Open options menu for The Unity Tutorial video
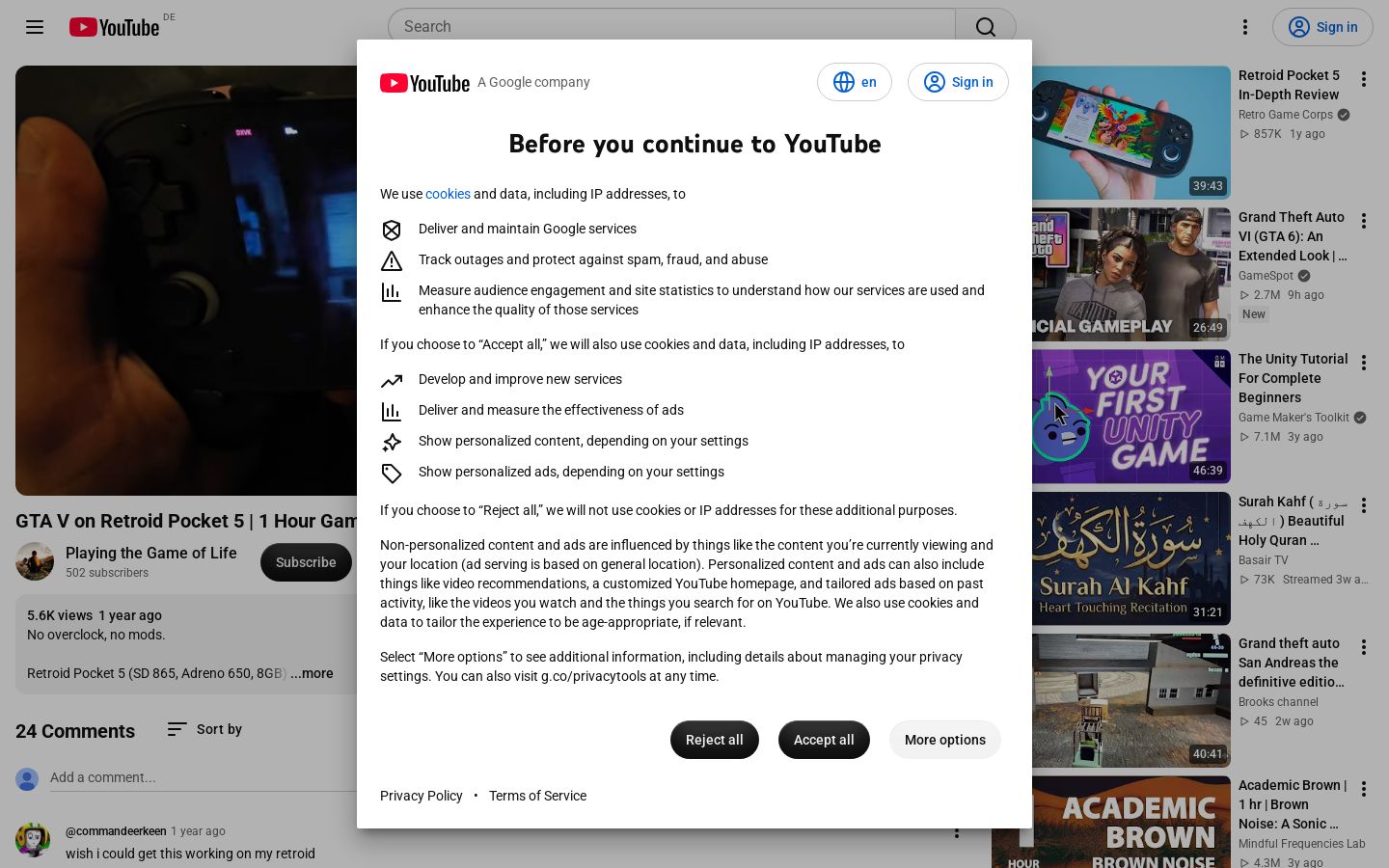The image size is (1389, 868). tap(1364, 363)
